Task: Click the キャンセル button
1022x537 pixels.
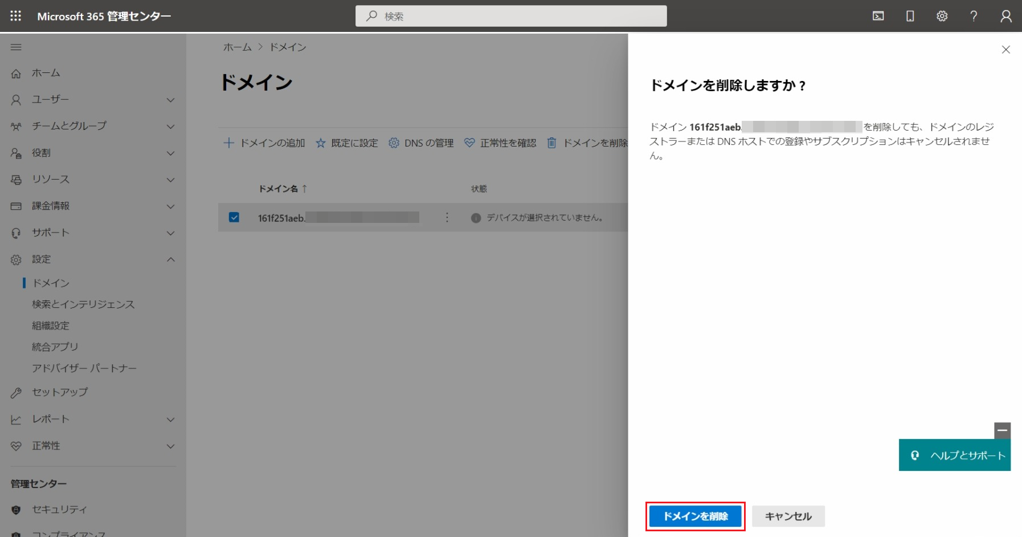Action: 788,516
